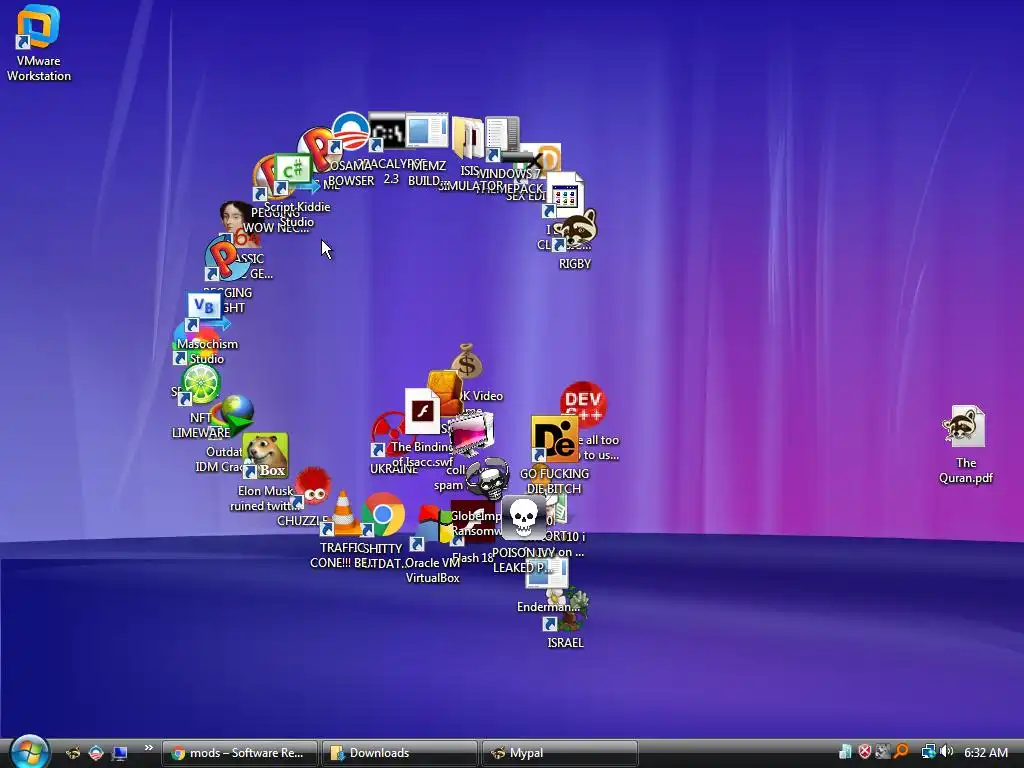Open the black C:\ command prompt icon
This screenshot has width=1024, height=768.
click(388, 132)
